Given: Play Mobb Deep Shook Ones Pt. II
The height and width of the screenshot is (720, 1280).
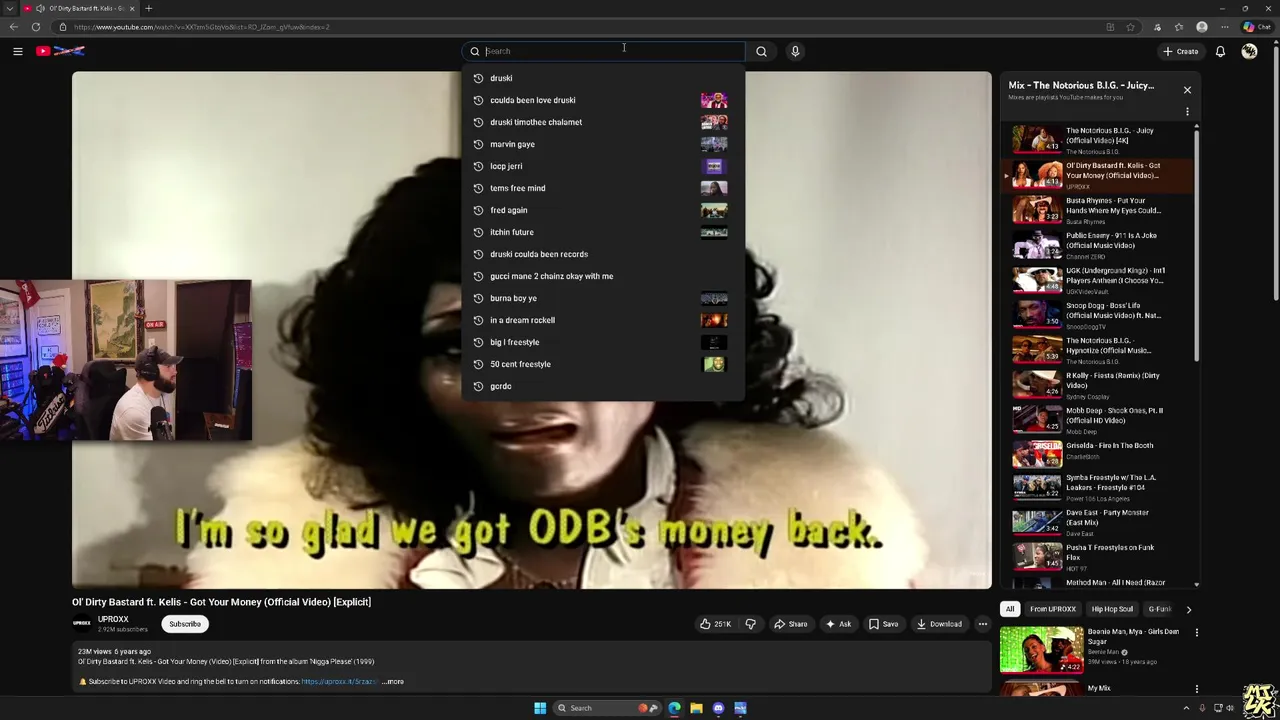Looking at the screenshot, I should 1098,420.
